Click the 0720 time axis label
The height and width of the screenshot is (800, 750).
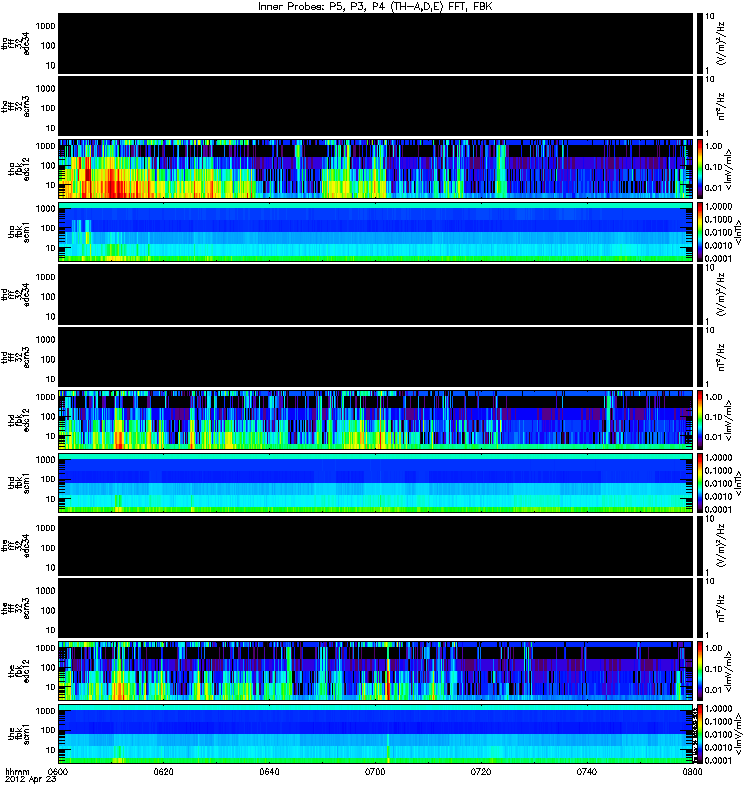point(481,772)
